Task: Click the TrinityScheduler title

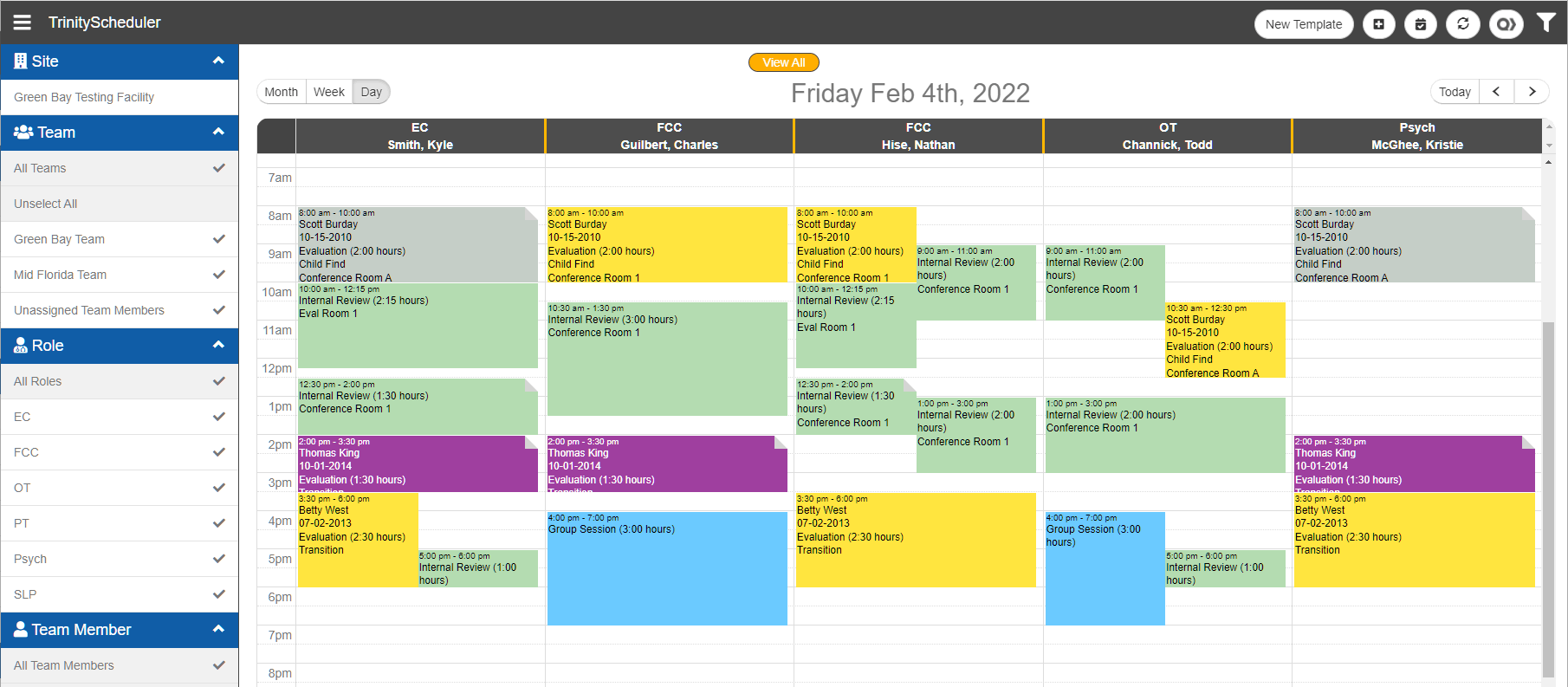Action: [105, 23]
